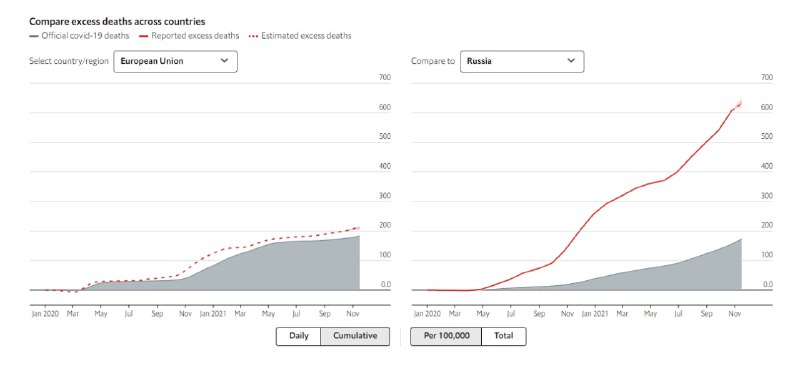This screenshot has width=800, height=367.
Task: Open the European Union country dropdown
Action: (x=175, y=61)
